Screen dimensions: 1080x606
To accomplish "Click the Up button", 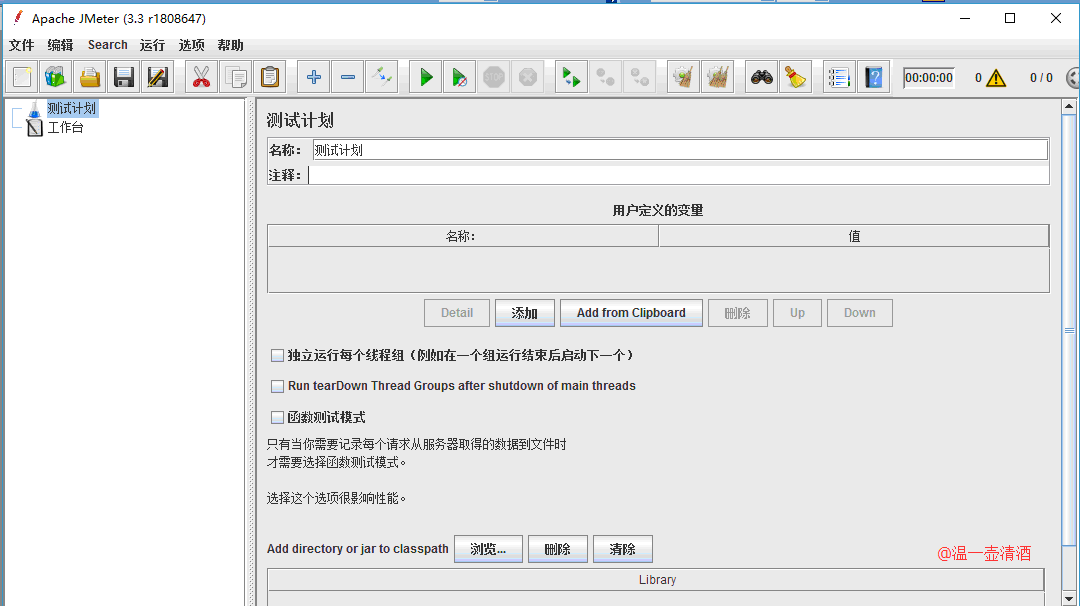I will 798,313.
